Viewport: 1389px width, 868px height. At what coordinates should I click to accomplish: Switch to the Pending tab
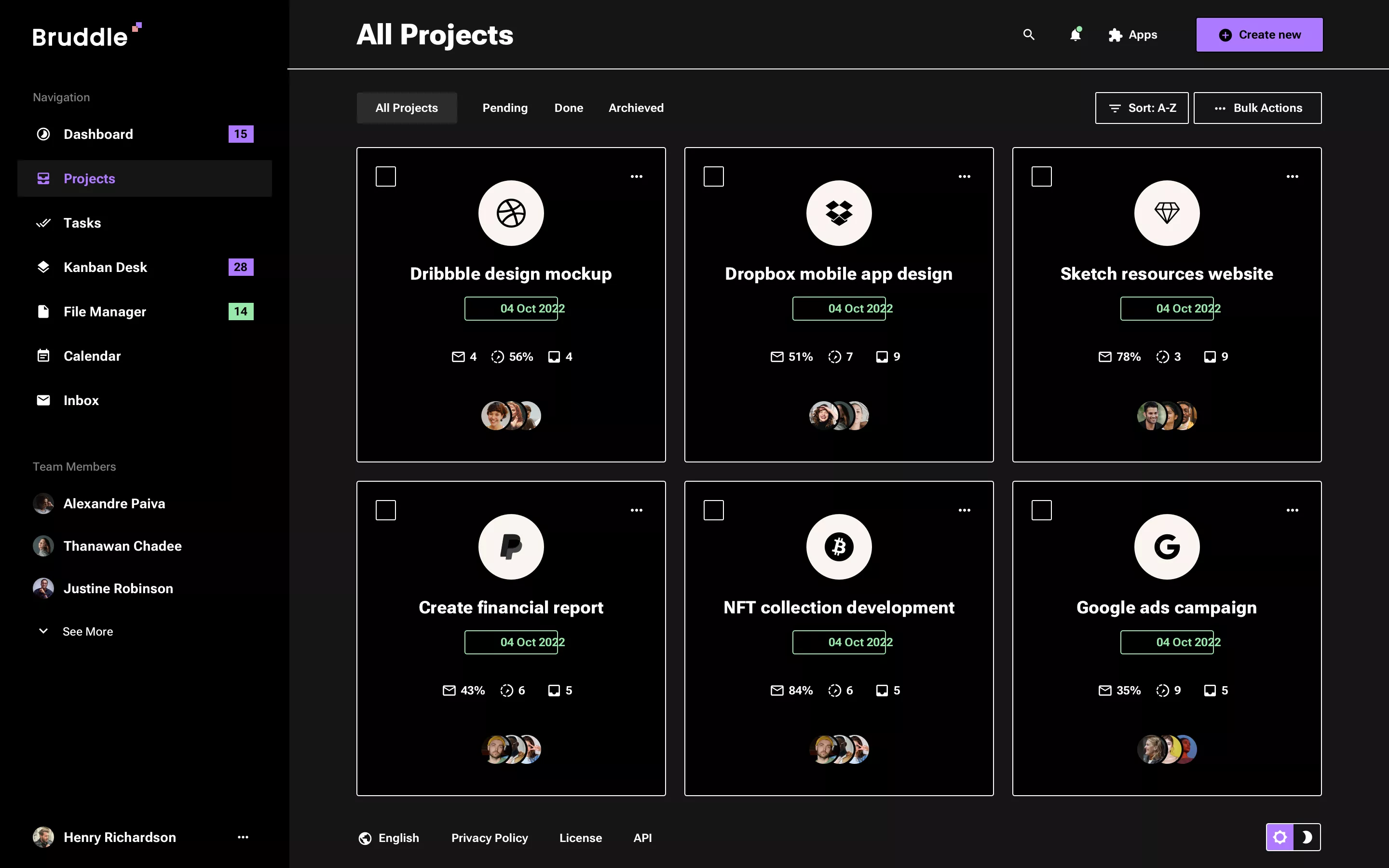coord(505,108)
